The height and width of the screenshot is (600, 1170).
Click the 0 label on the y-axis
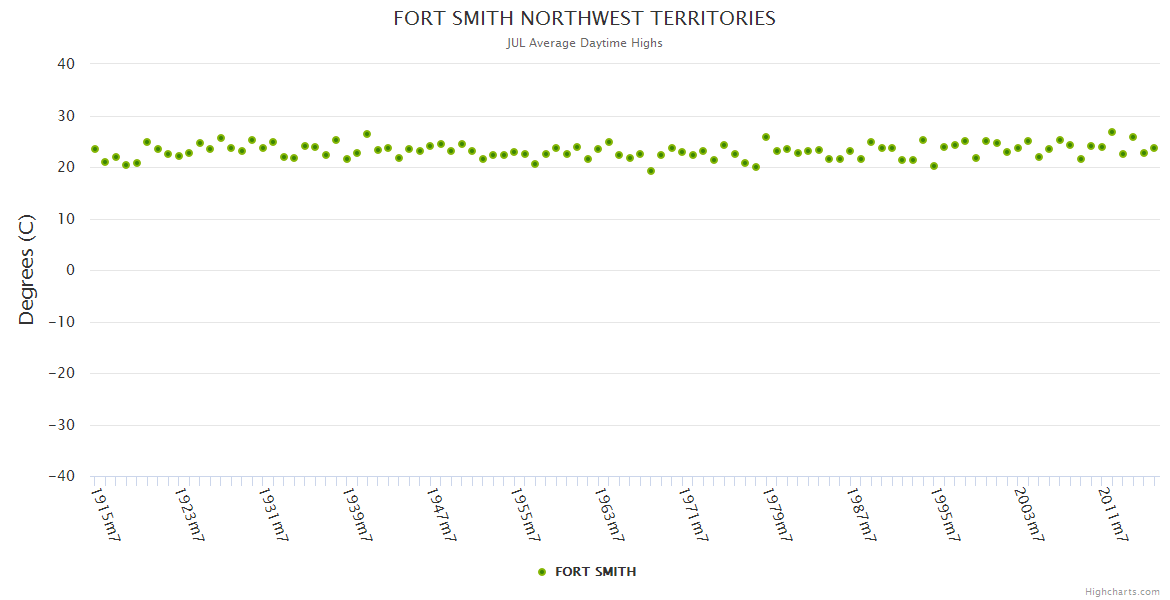tap(71, 270)
